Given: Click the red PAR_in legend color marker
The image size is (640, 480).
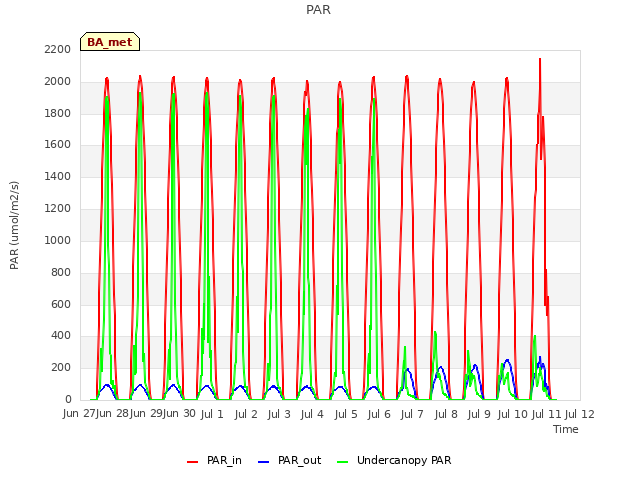Looking at the screenshot, I should 192,462.
